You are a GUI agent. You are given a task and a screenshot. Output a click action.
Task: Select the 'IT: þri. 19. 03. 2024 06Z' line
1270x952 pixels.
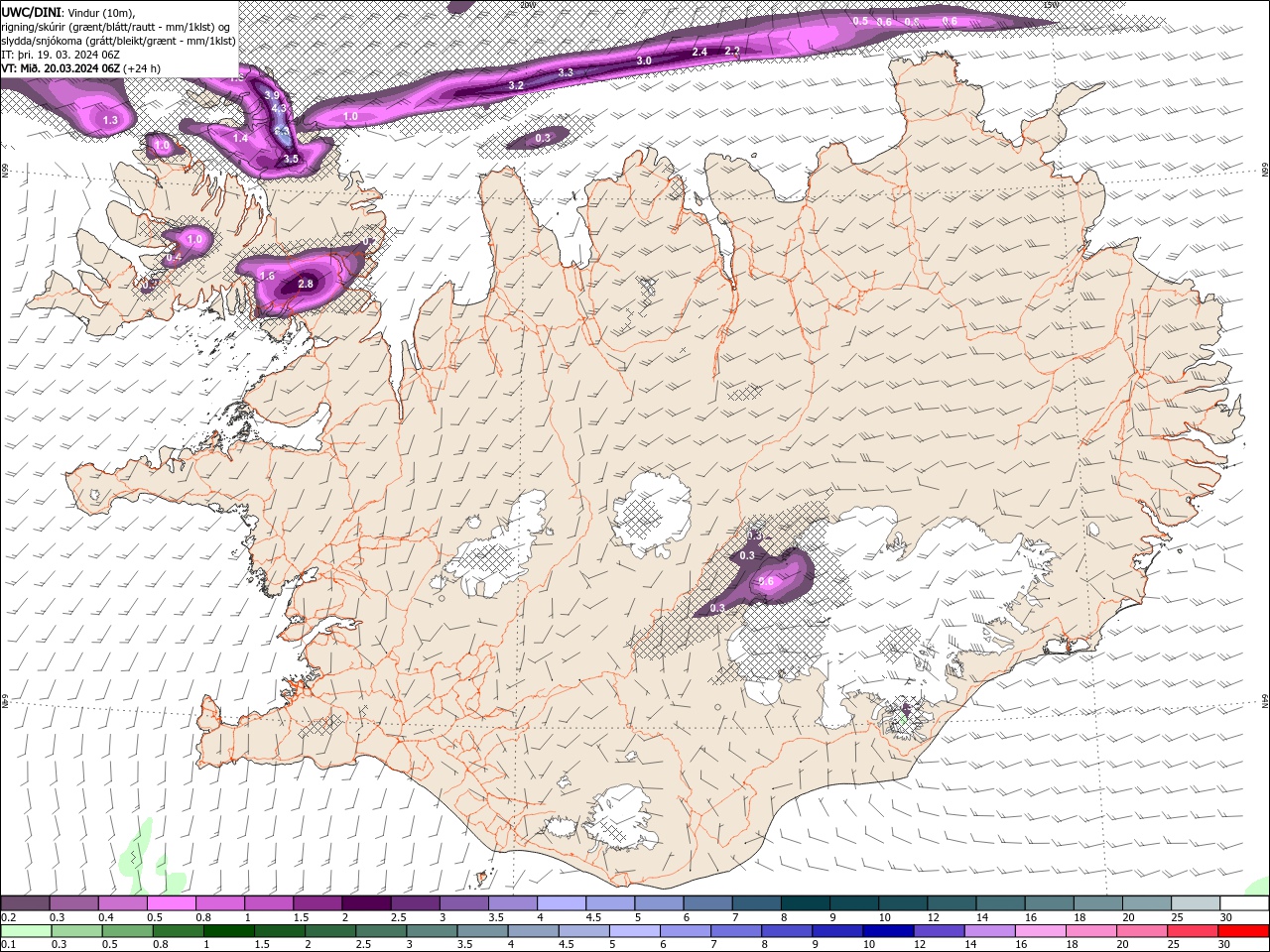pos(61,55)
